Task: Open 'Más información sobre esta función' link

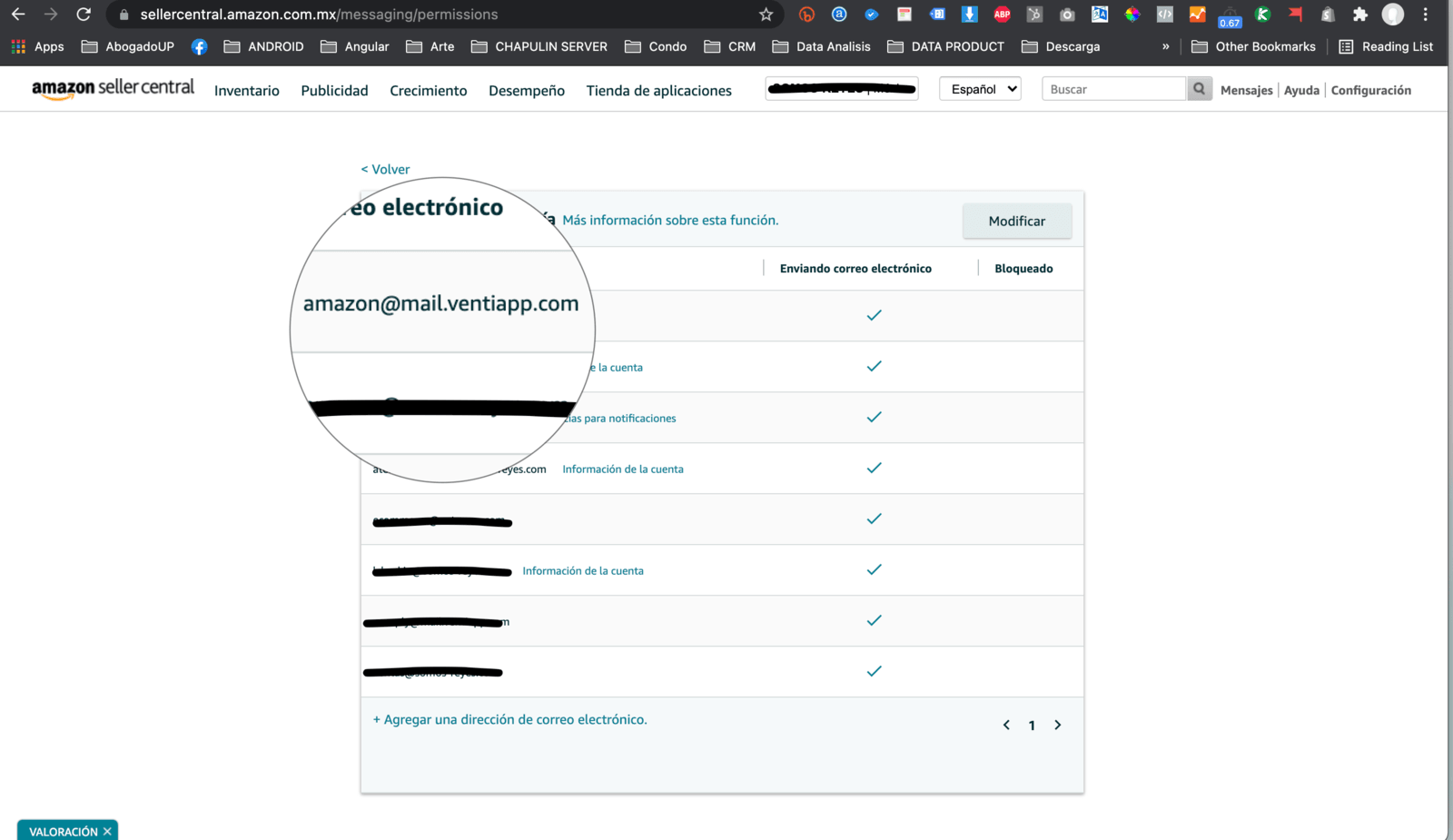Action: [x=670, y=220]
